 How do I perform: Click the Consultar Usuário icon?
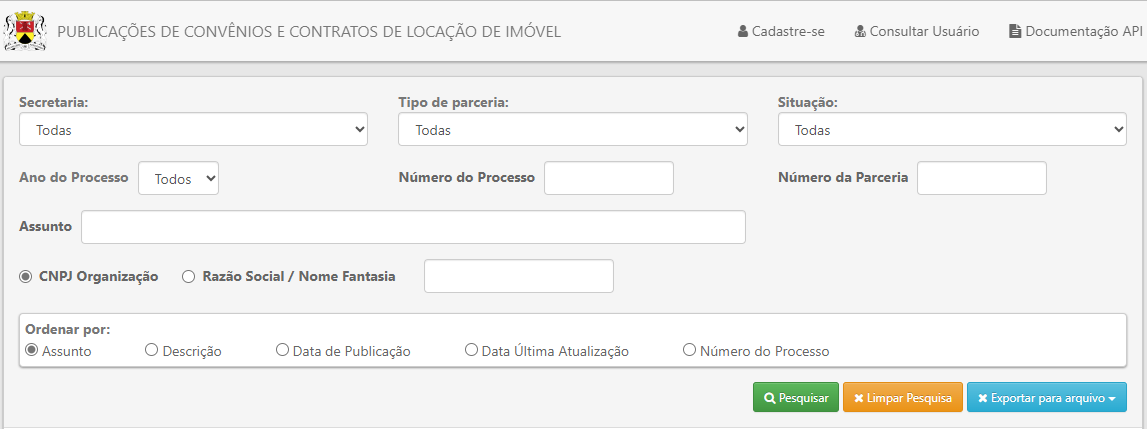pos(860,31)
